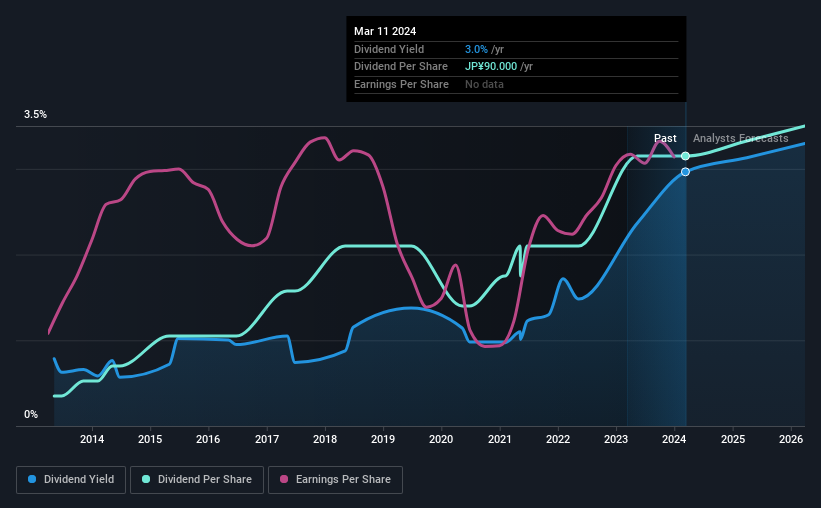Toggle the Dividend Yield legend series
Screen dimensions: 821x508
[x=71, y=480]
